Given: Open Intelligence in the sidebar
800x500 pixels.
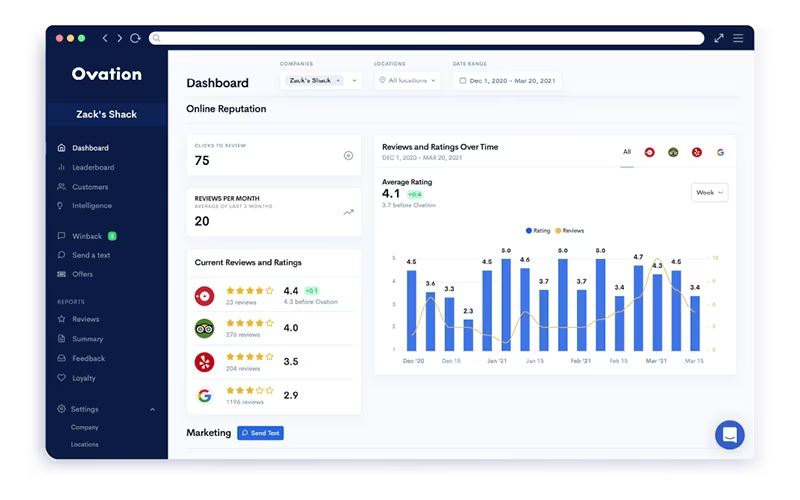Looking at the screenshot, I should [92, 206].
